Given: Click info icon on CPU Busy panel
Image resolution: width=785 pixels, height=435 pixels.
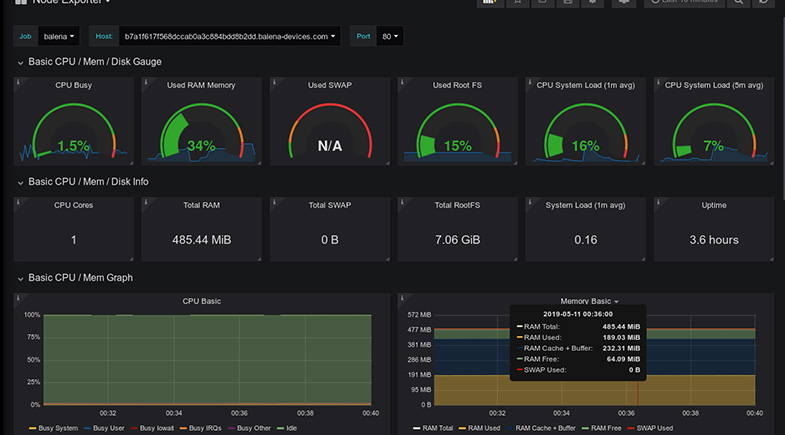Looking at the screenshot, I should pos(18,84).
